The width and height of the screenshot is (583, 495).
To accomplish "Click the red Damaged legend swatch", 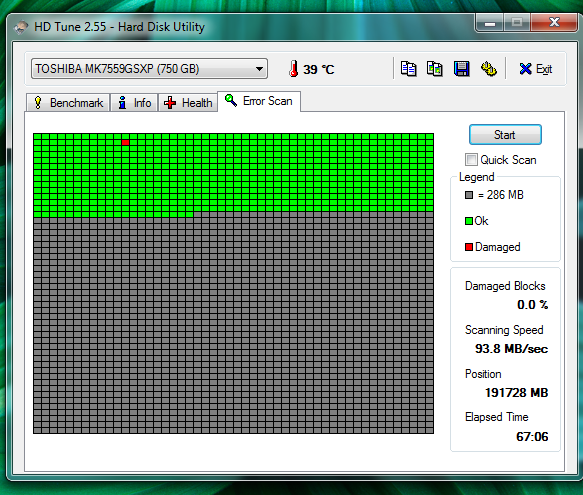I will 468,247.
